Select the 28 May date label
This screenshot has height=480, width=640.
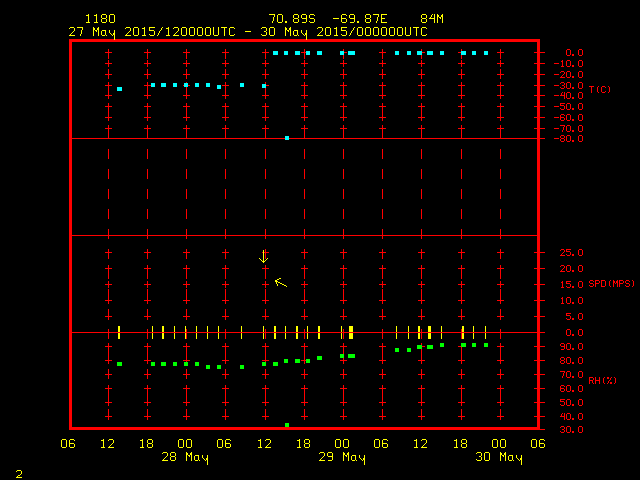pos(185,458)
